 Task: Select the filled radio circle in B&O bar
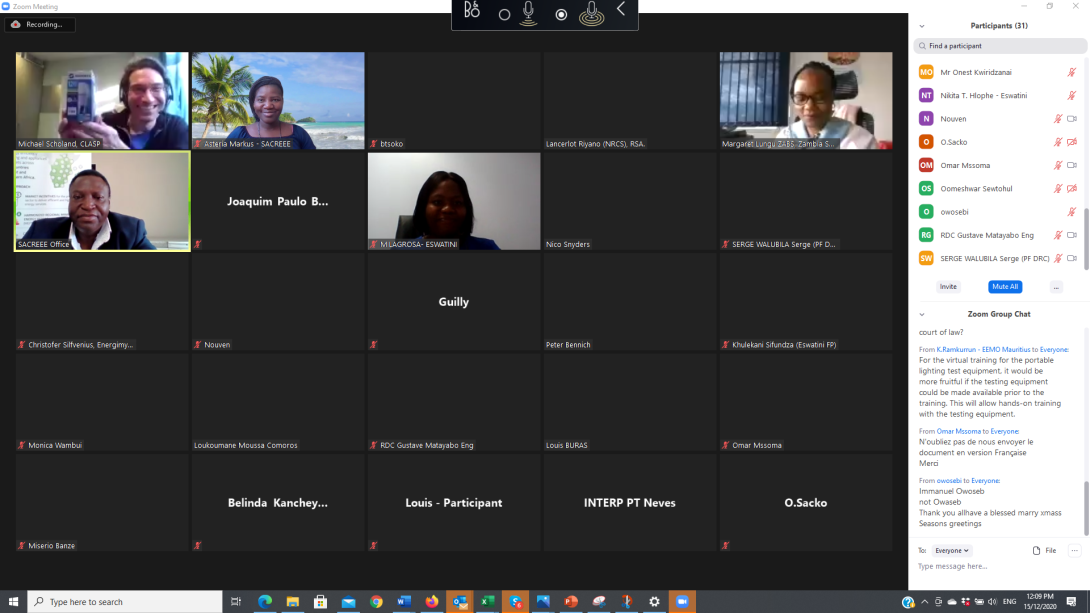point(561,15)
